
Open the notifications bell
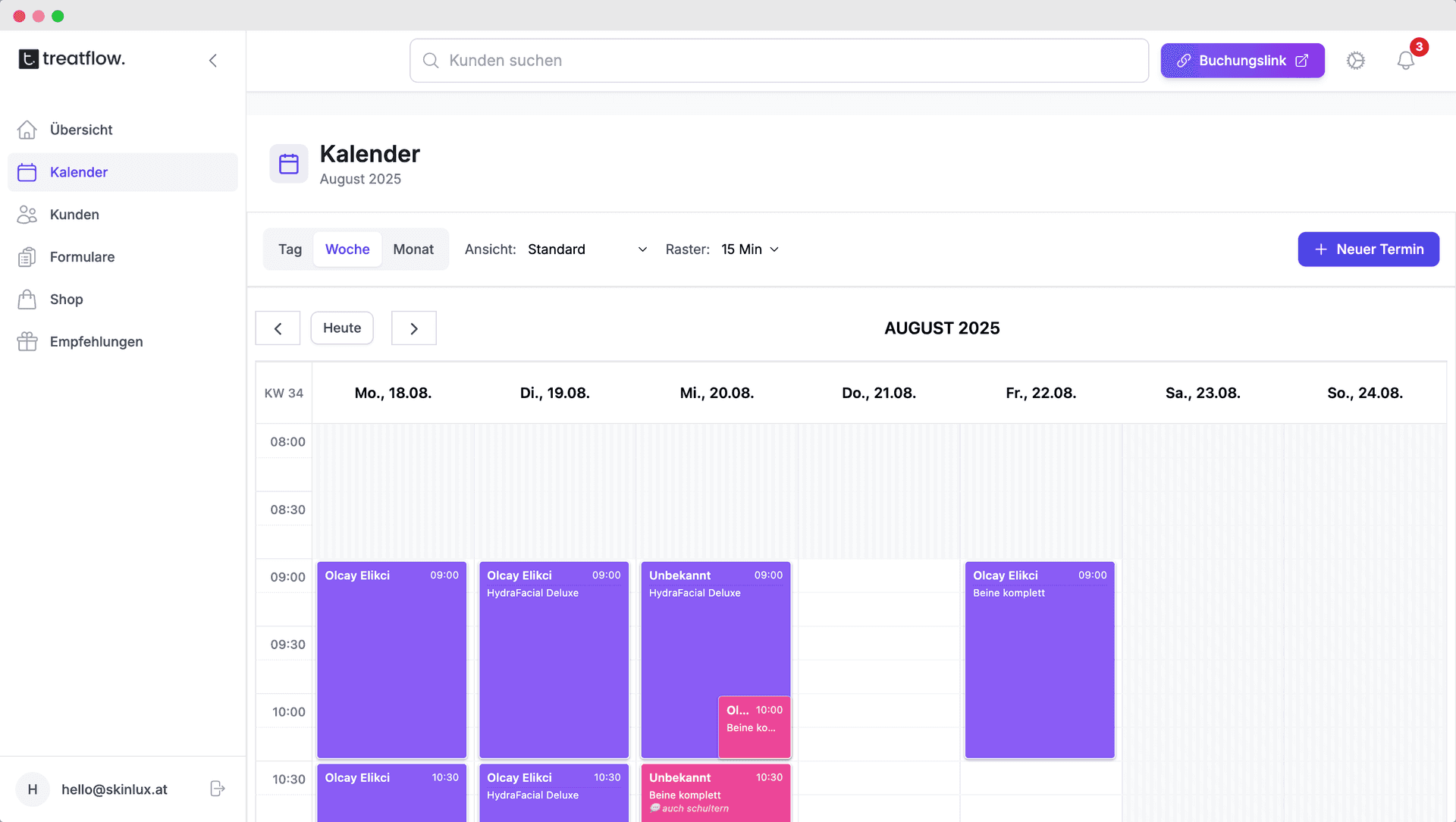tap(1405, 61)
